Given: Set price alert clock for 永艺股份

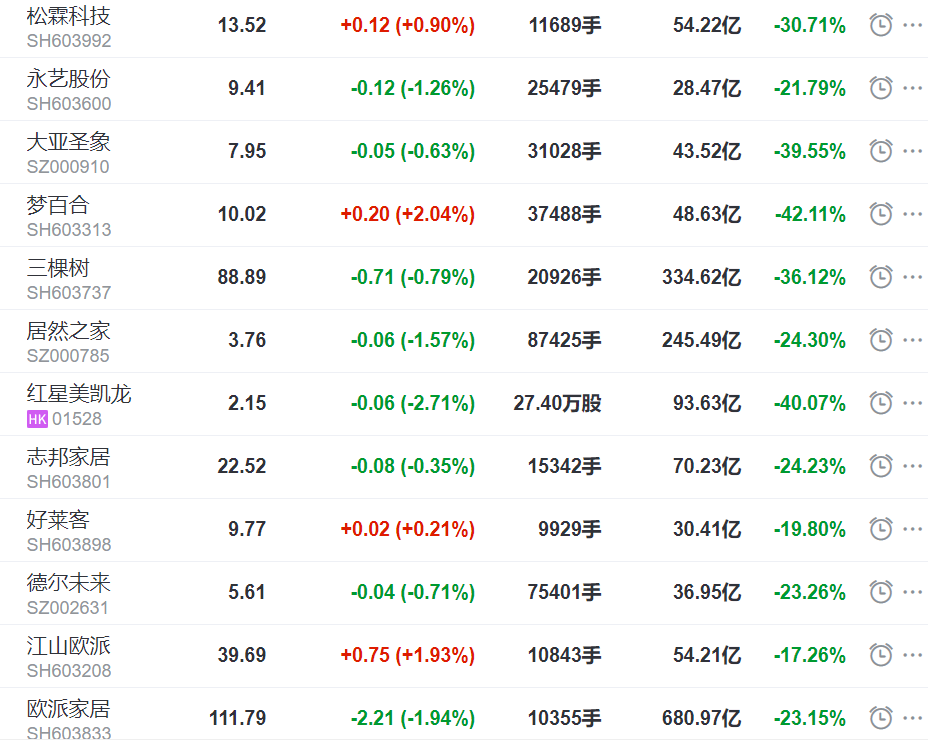Looking at the screenshot, I should coord(881,88).
